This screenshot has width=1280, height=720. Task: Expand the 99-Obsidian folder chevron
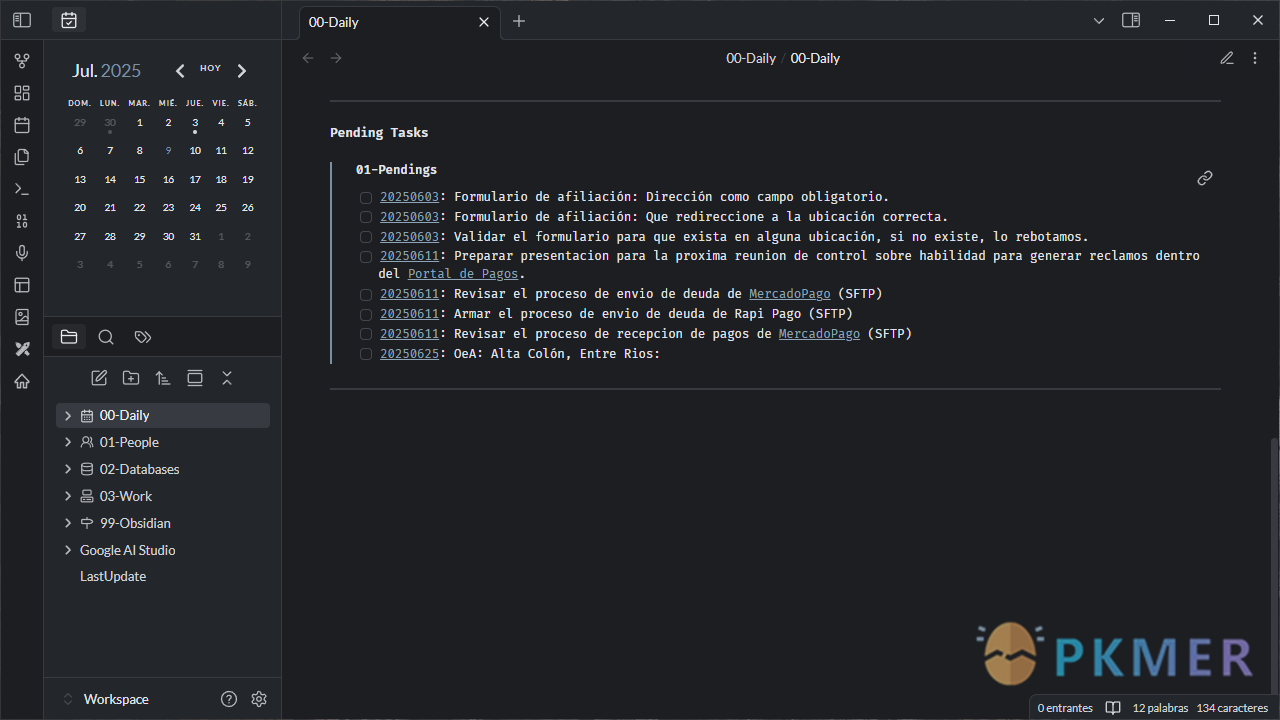pyautogui.click(x=68, y=523)
